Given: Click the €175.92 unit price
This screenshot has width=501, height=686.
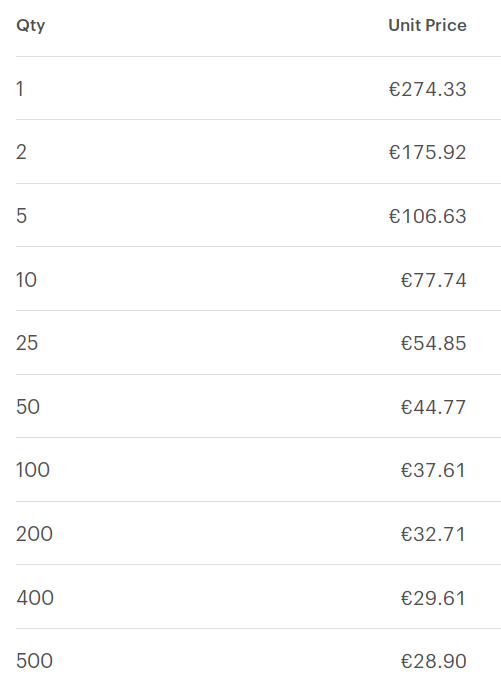Looking at the screenshot, I should [x=427, y=153].
